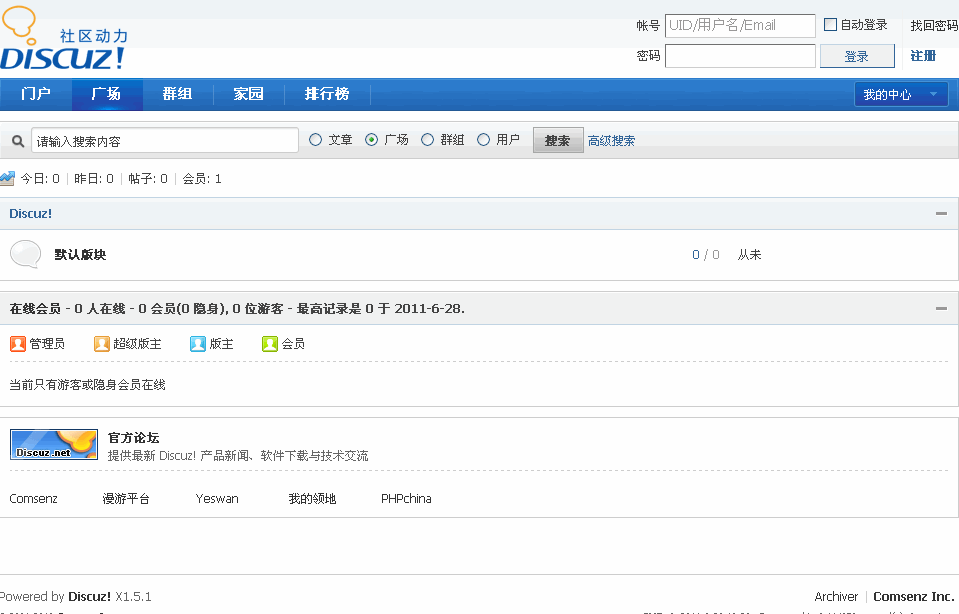
Task: Visit the Yeswan friend link
Action: (217, 498)
